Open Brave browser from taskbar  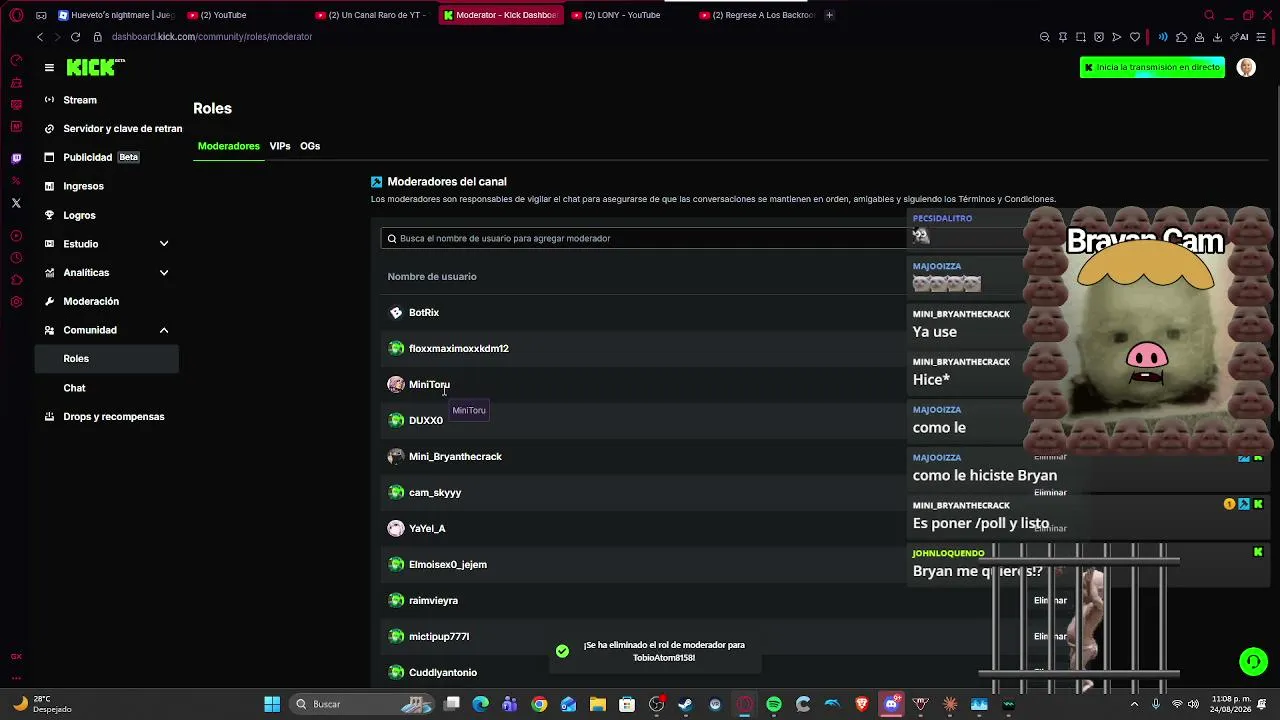[x=862, y=704]
